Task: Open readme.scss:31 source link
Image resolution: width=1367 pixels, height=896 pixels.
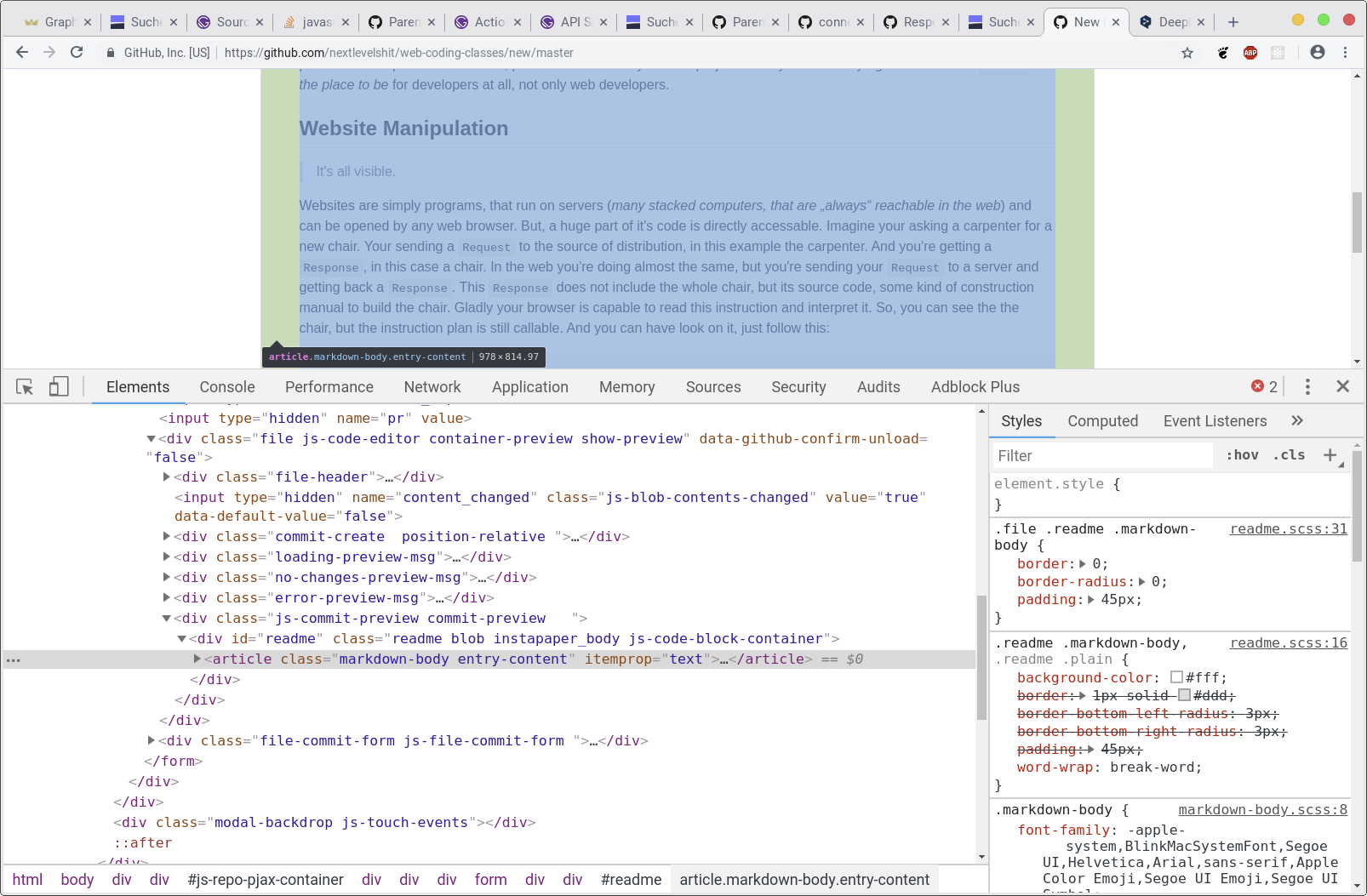Action: coord(1289,529)
